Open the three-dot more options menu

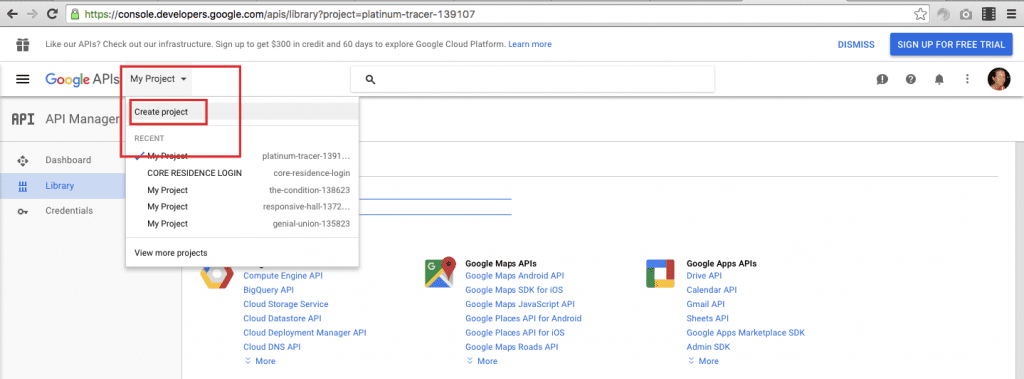point(967,79)
